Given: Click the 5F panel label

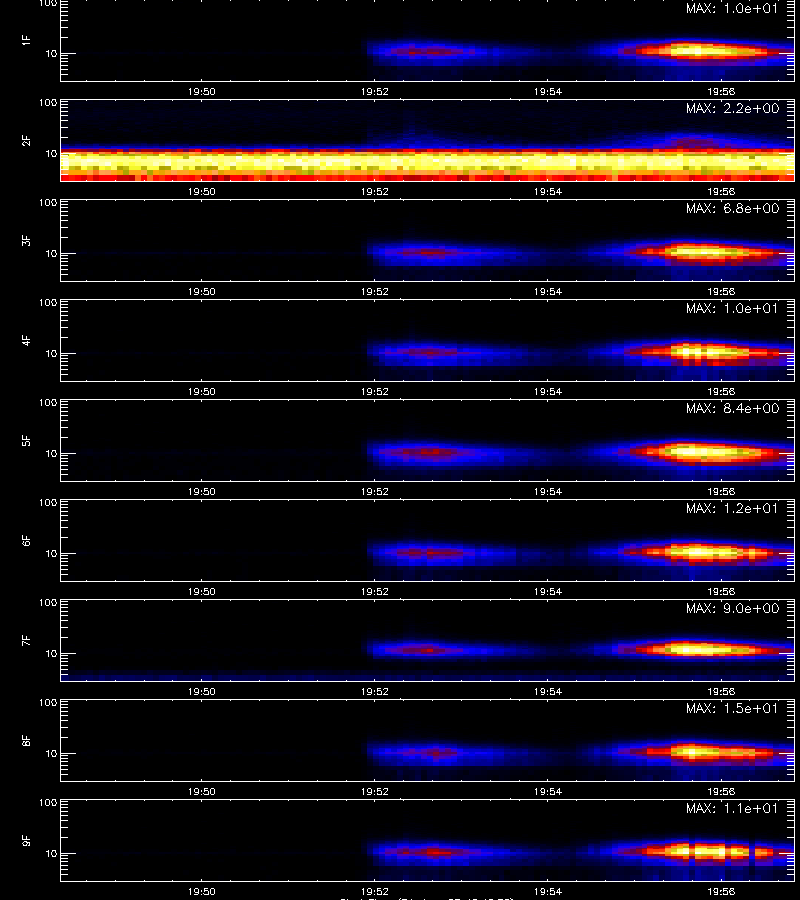Looking at the screenshot, I should tap(26, 440).
